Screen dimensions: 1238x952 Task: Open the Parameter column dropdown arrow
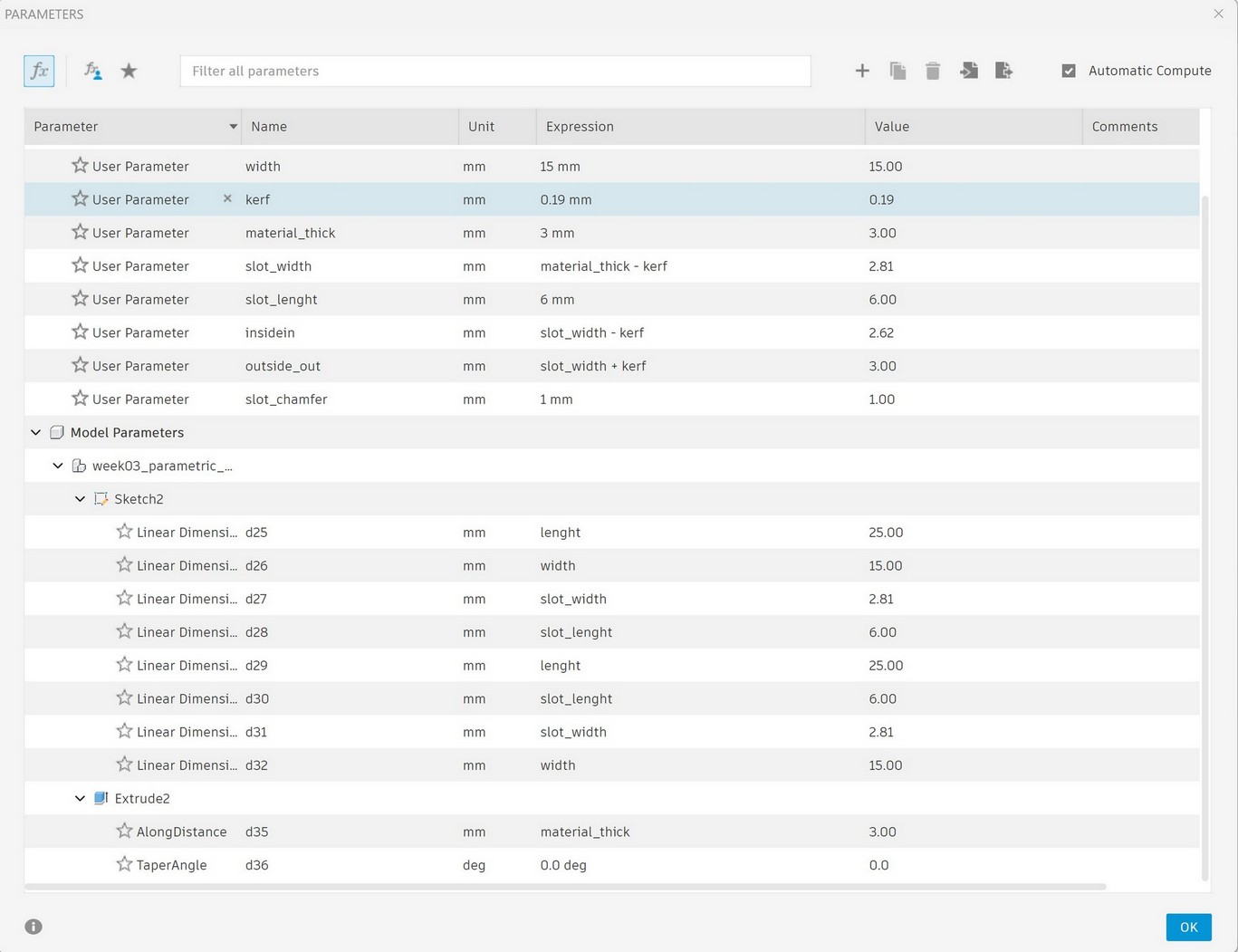pyautogui.click(x=233, y=127)
